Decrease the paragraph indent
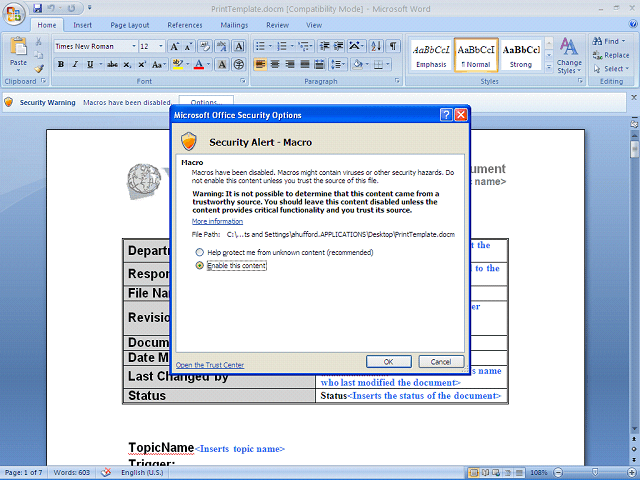Viewport: 640px width, 480px height. coord(324,46)
